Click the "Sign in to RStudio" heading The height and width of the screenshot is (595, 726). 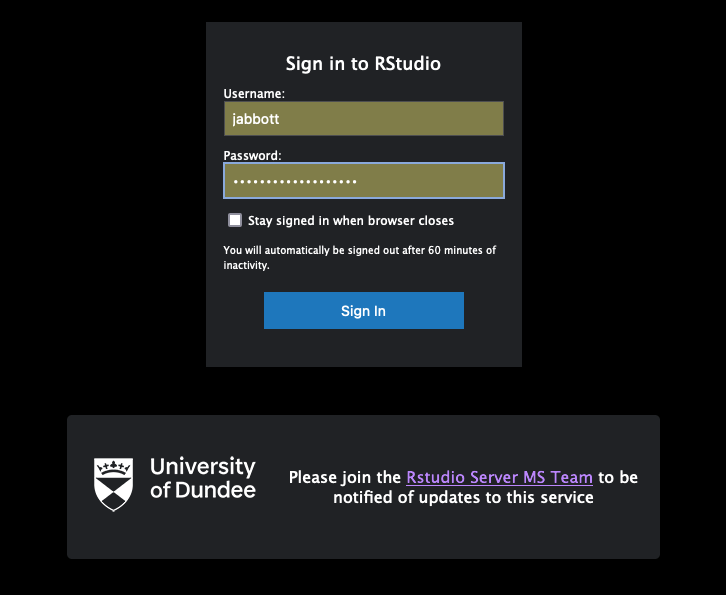point(363,64)
